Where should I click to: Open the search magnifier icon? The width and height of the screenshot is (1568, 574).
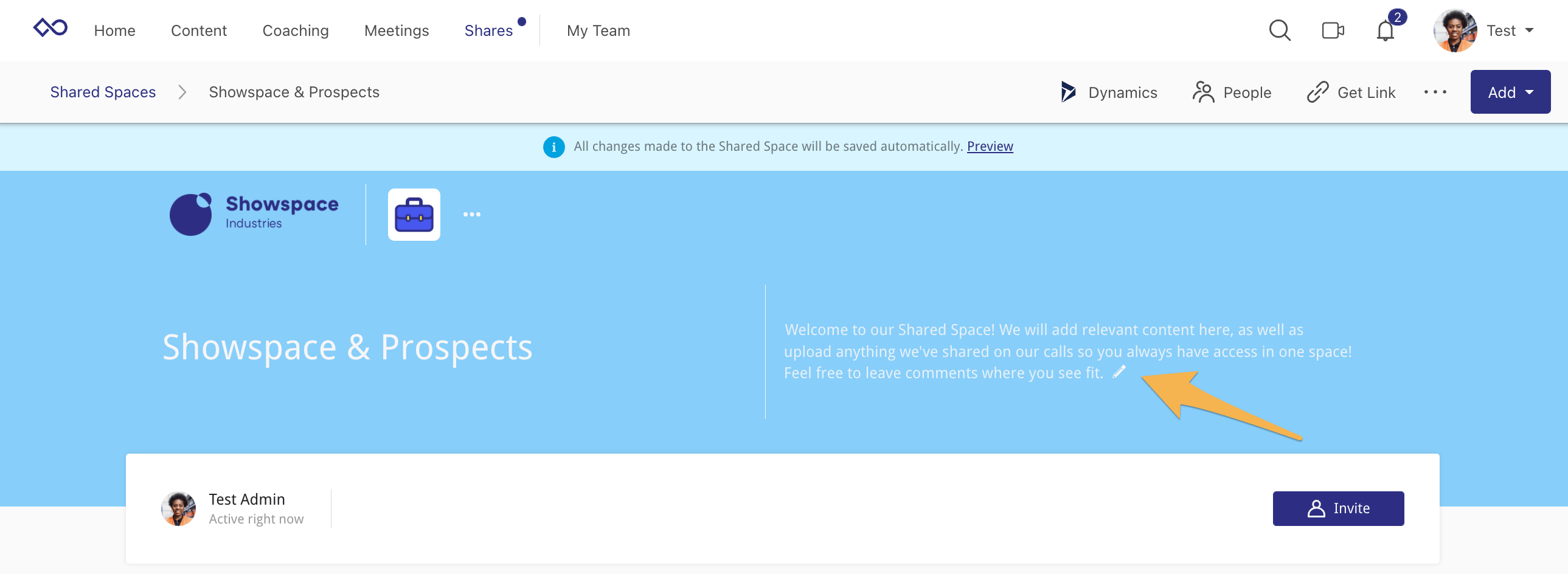pyautogui.click(x=1280, y=30)
